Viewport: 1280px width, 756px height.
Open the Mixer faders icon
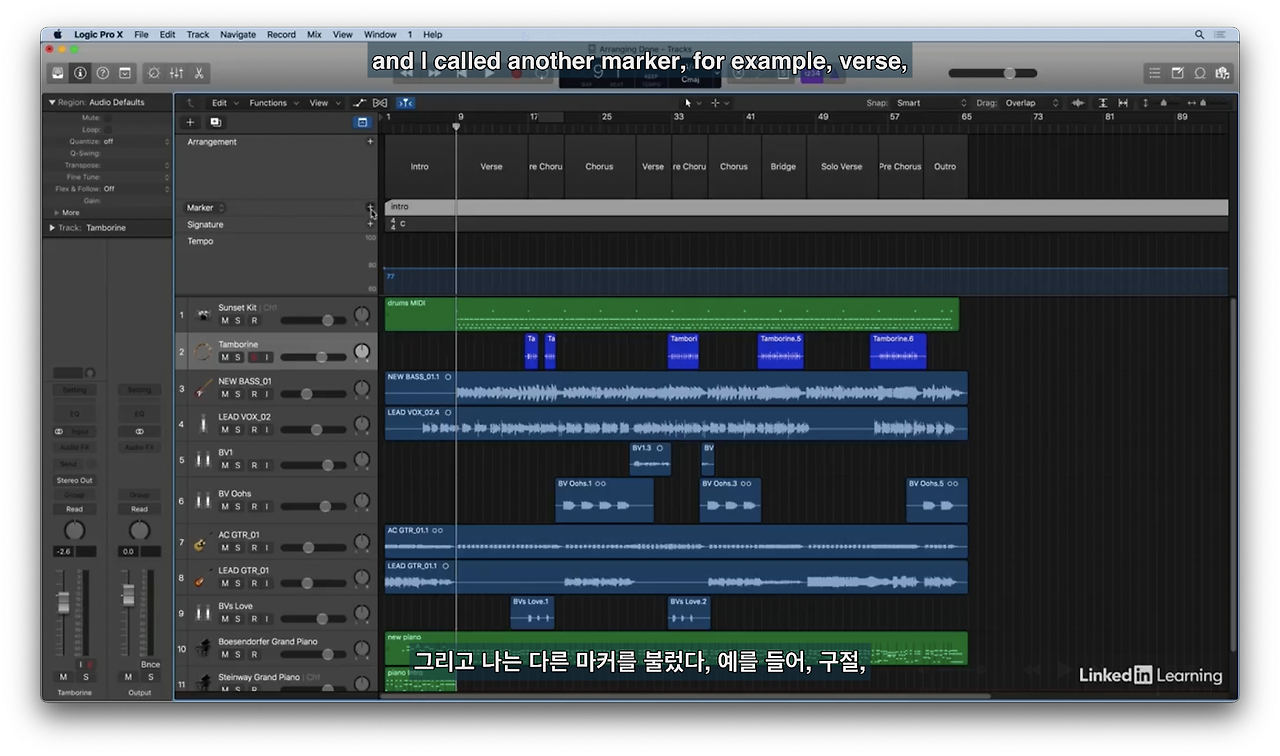pos(176,73)
